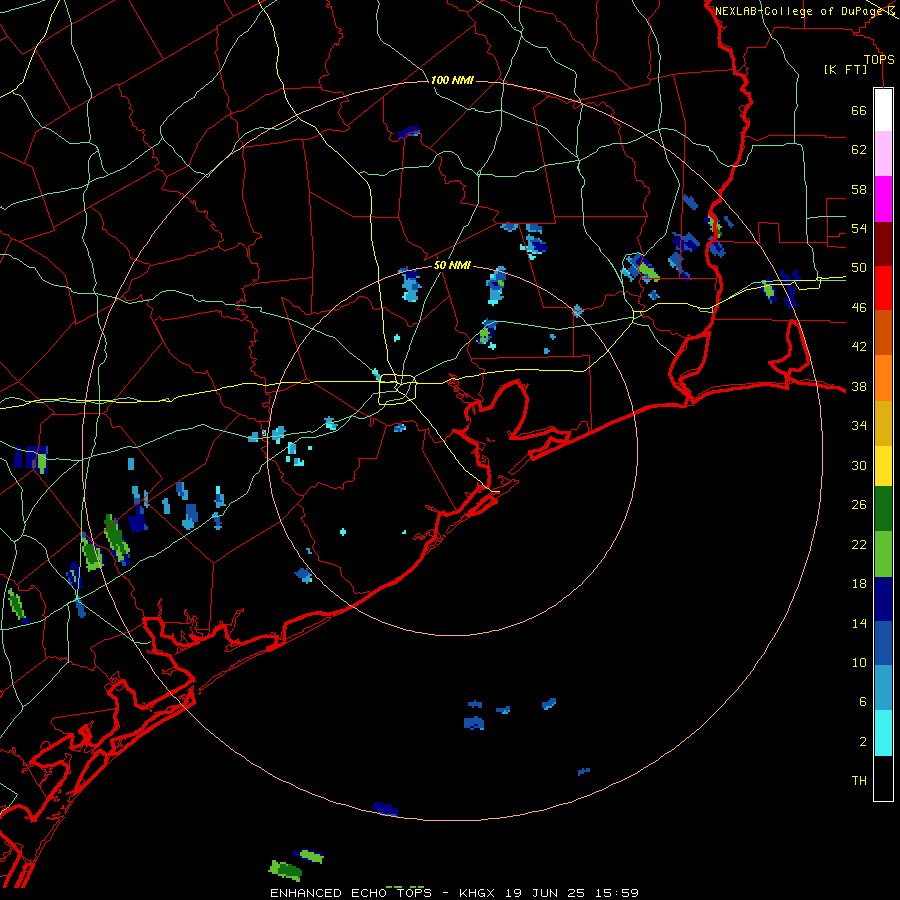Click the 2 legend value
The image size is (900, 900).
point(863,742)
